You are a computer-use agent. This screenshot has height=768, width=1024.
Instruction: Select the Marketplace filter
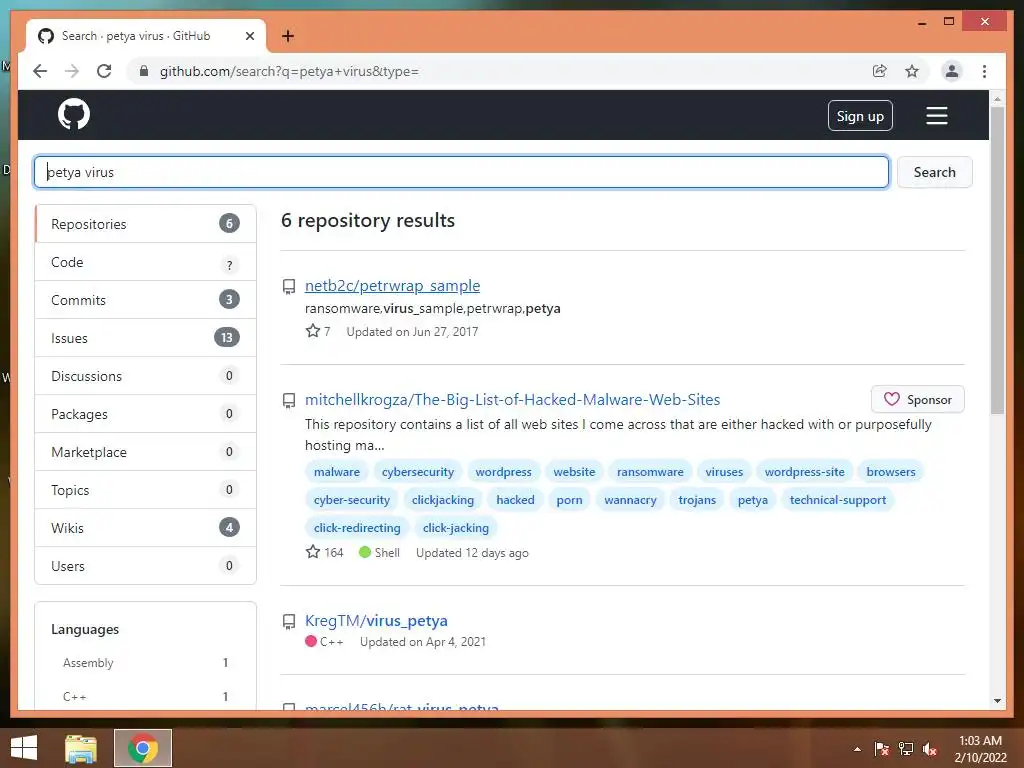click(x=145, y=451)
